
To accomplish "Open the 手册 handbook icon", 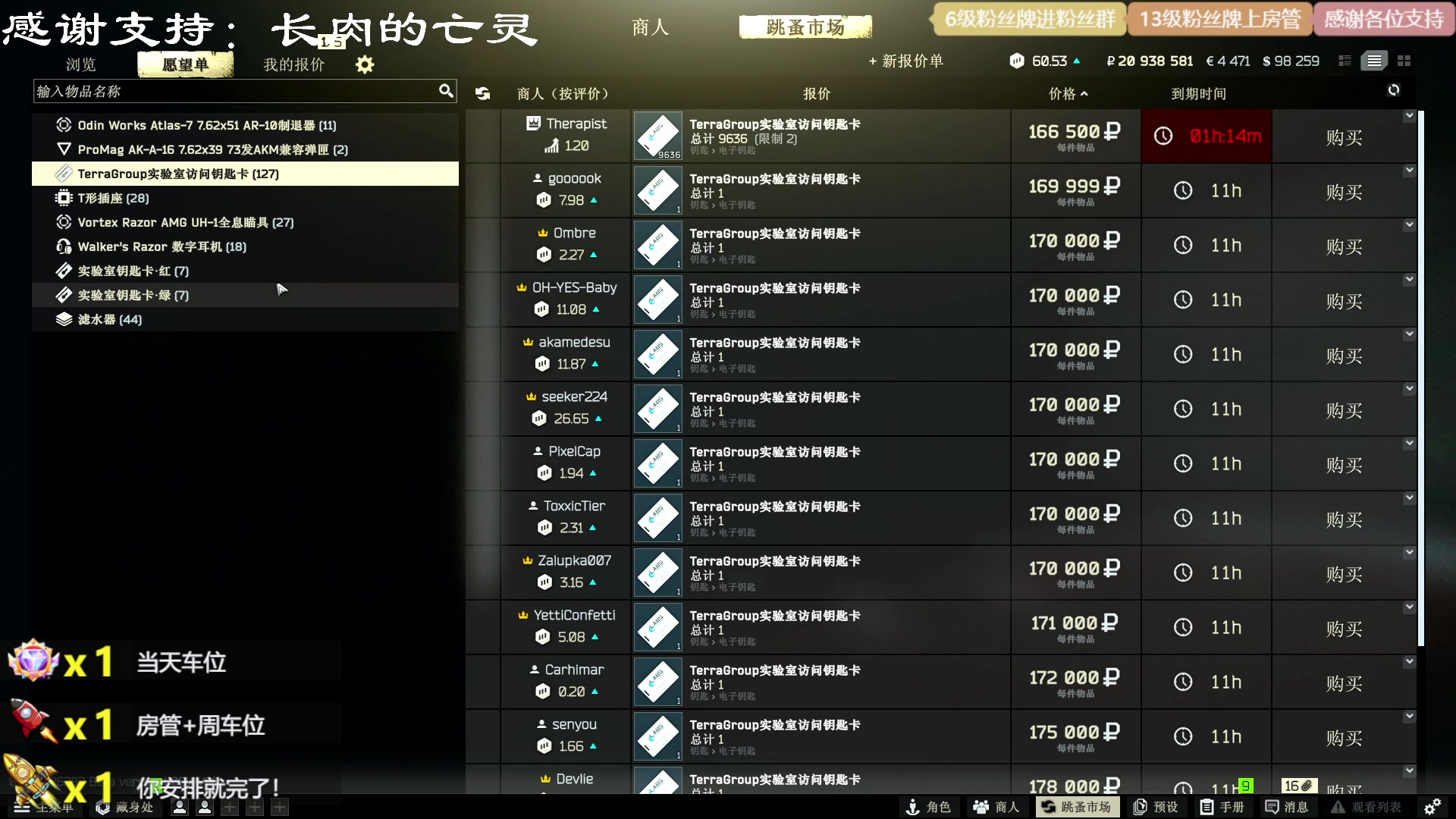I will click(x=1222, y=807).
